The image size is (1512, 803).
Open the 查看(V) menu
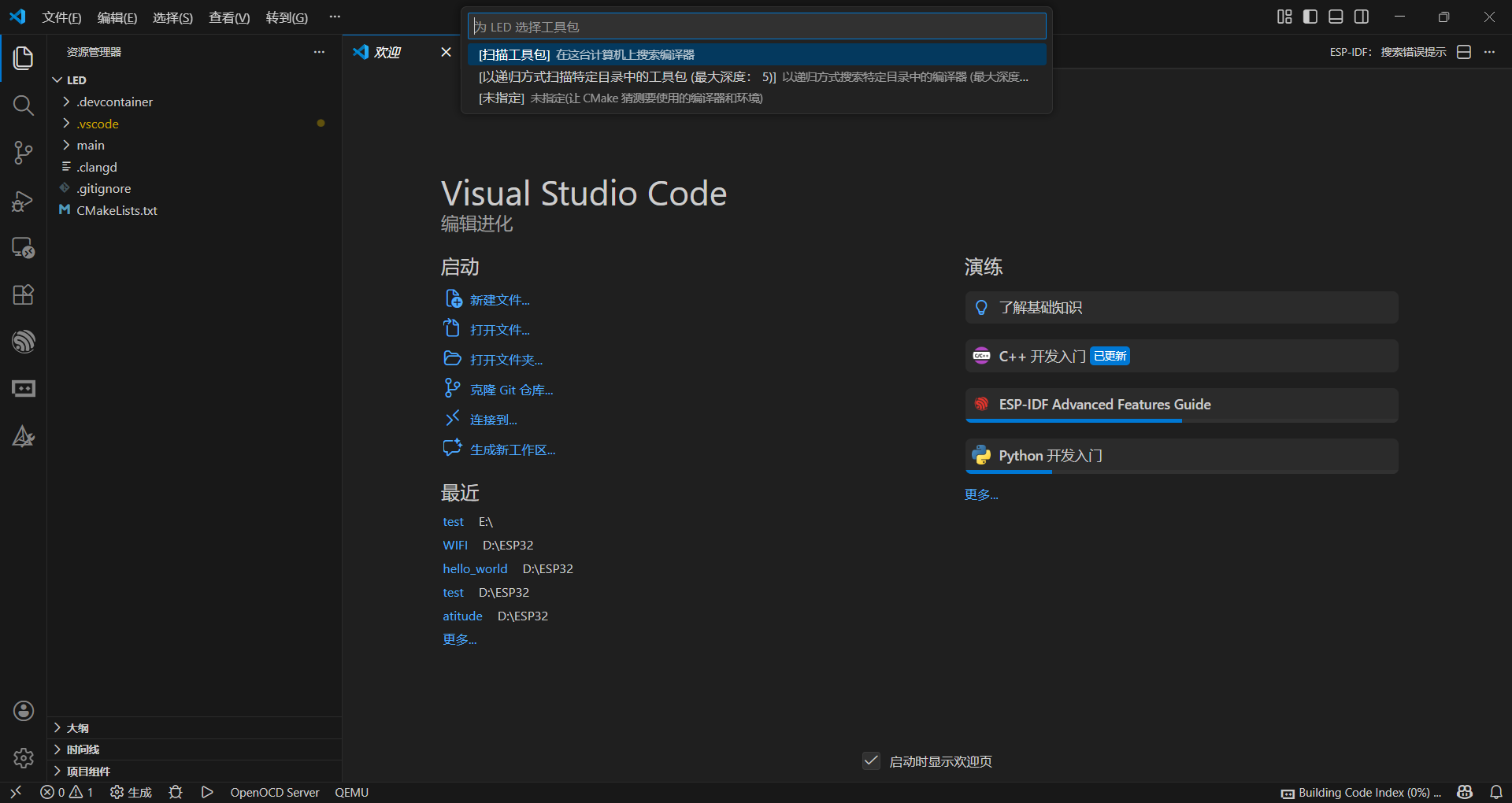(229, 17)
